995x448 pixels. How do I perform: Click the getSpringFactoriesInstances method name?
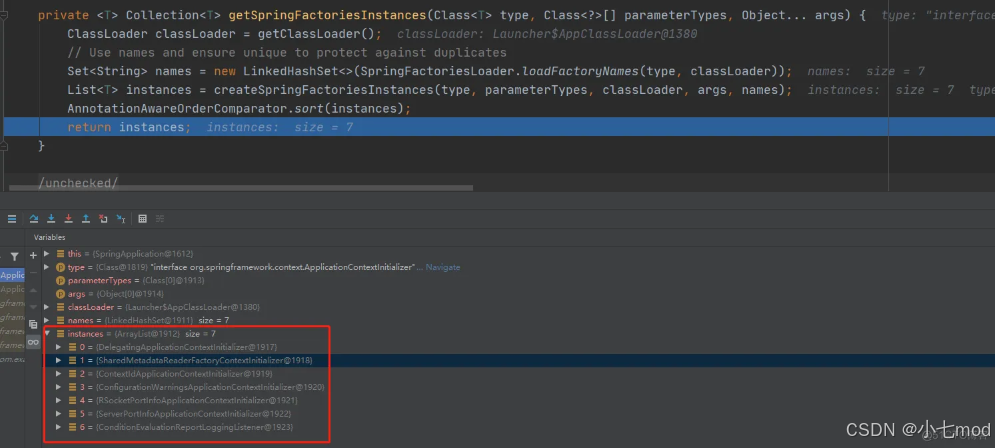[327, 15]
